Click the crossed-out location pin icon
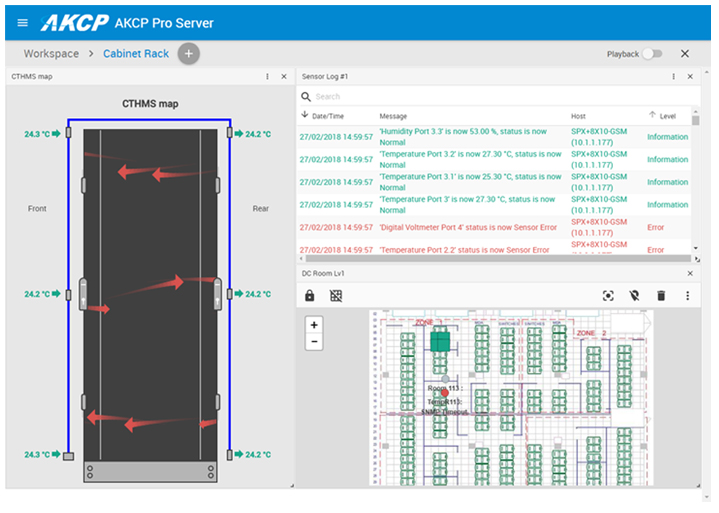Viewport: 719px width, 513px height. pos(635,296)
